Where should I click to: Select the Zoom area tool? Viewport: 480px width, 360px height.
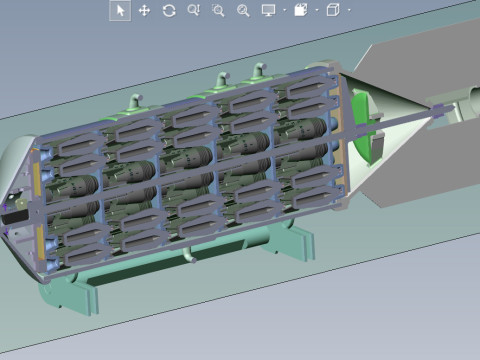[x=218, y=11]
